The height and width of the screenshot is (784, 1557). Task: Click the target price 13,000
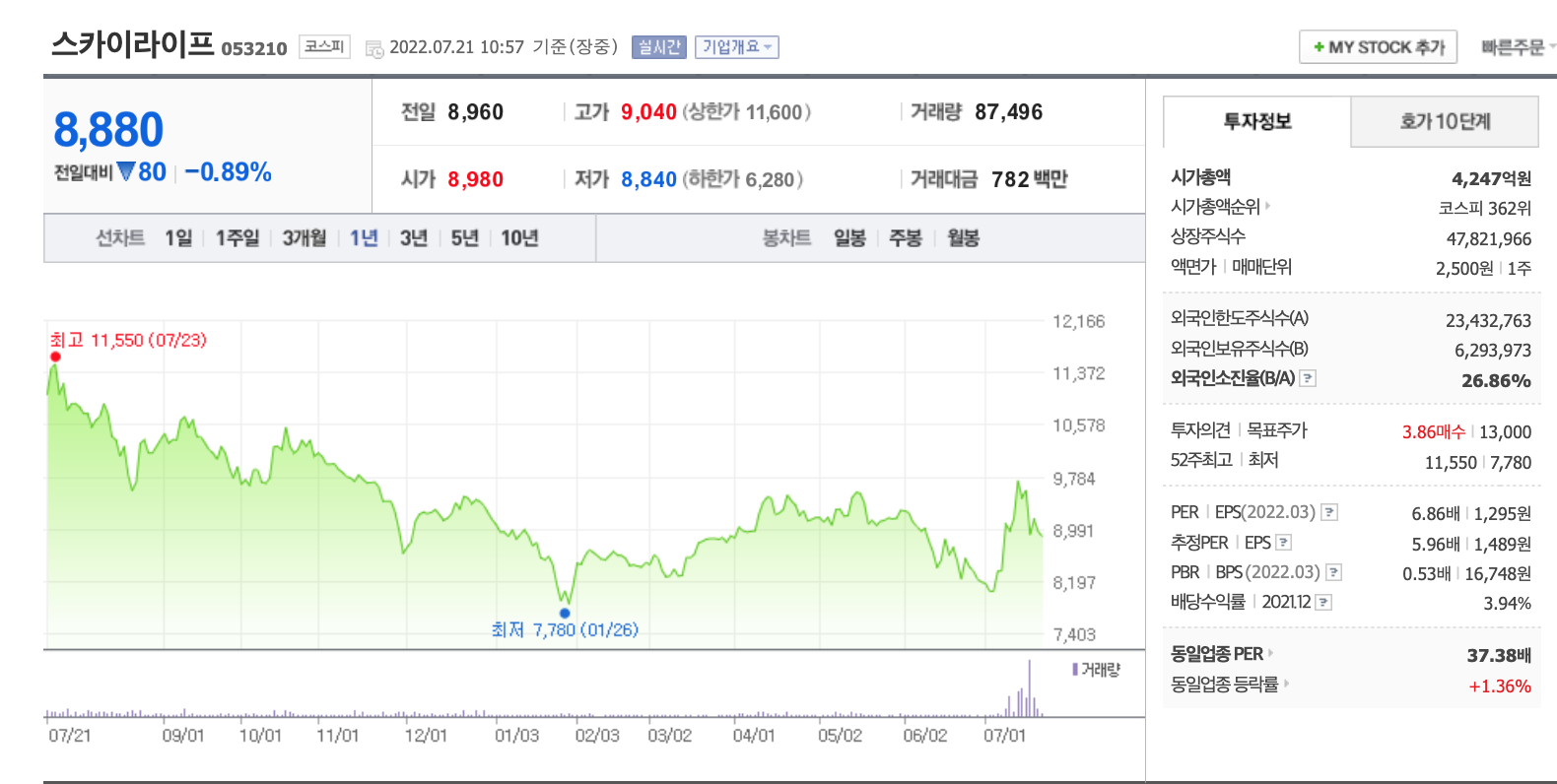1505,431
